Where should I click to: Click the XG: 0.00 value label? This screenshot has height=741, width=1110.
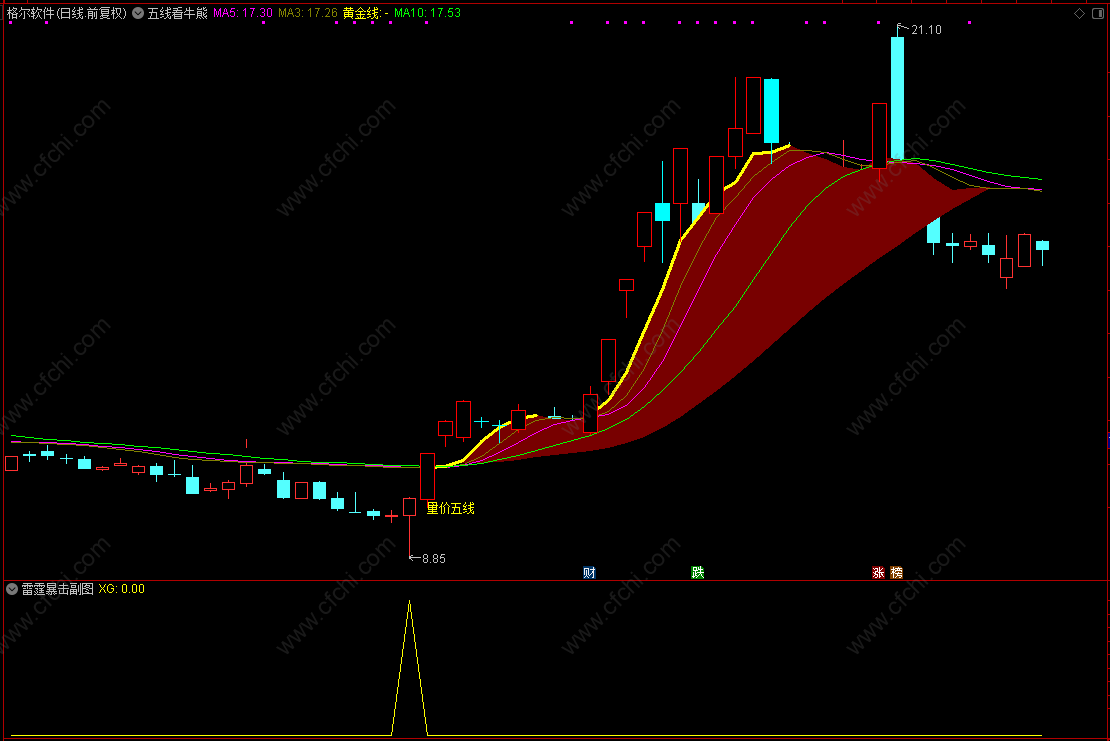tap(122, 589)
